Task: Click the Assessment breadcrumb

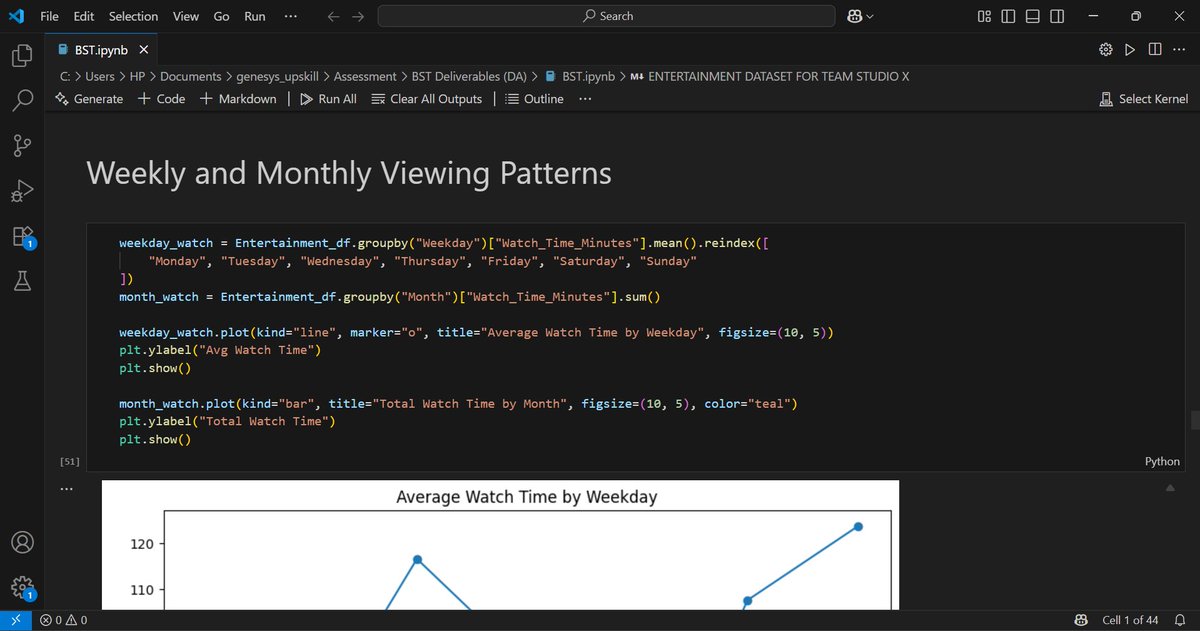Action: pos(365,76)
